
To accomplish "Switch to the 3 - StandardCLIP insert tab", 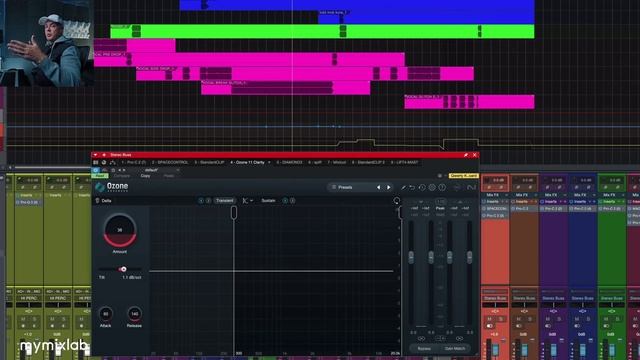I will coord(209,162).
